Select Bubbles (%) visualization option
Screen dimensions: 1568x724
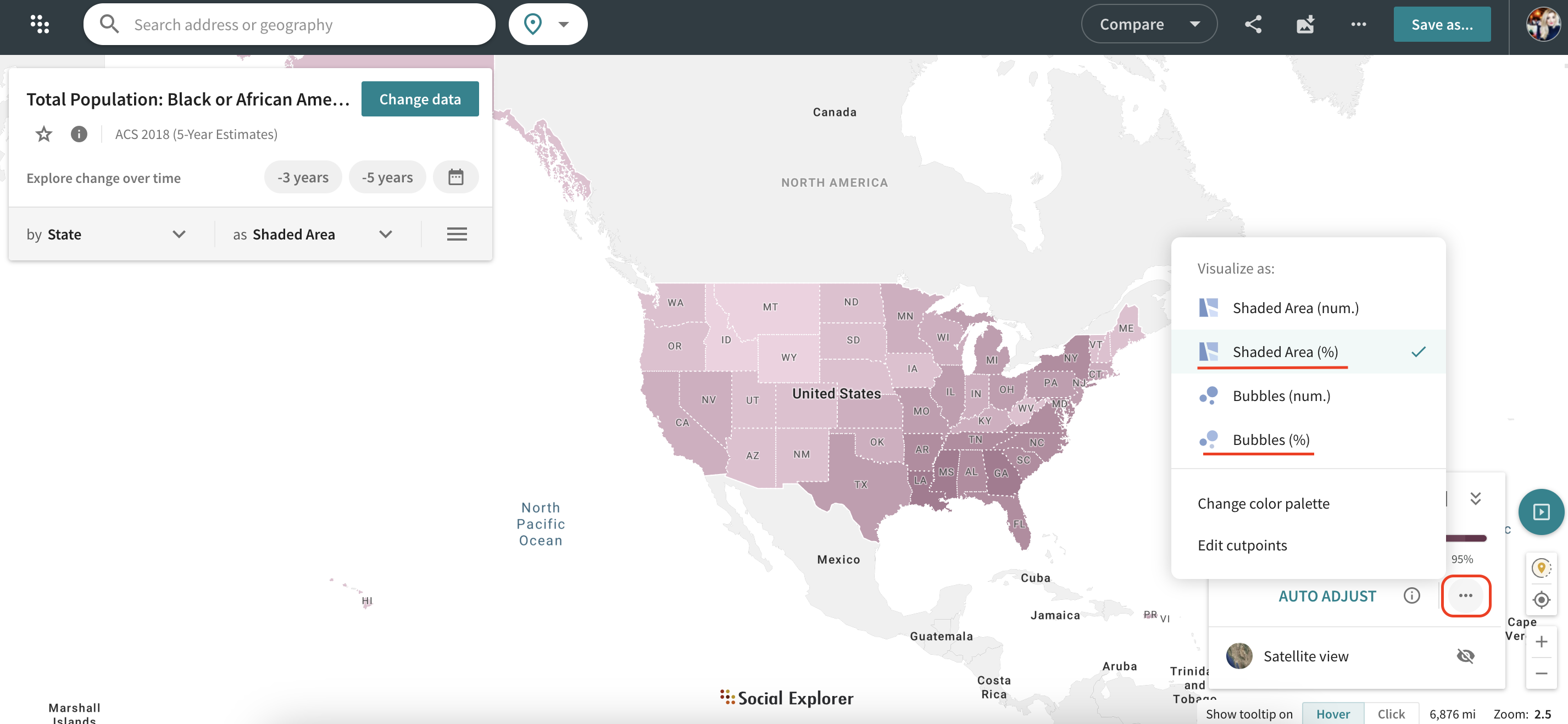pos(1270,439)
